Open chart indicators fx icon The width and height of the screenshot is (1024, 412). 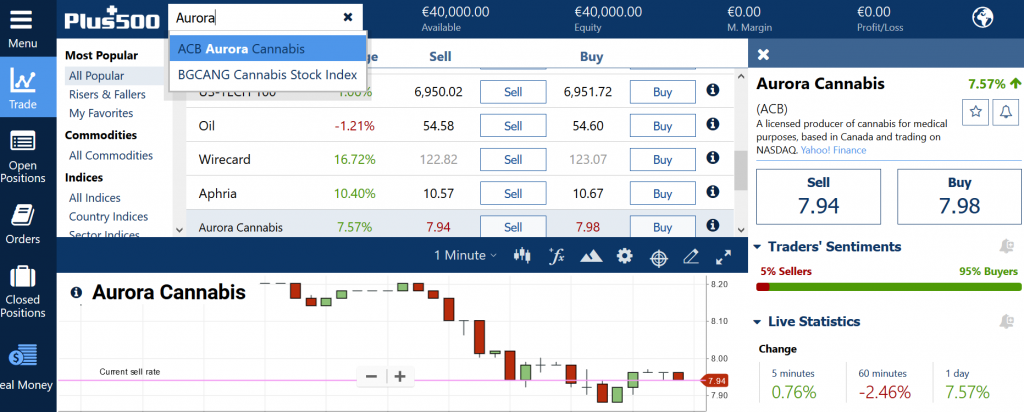[x=556, y=256]
